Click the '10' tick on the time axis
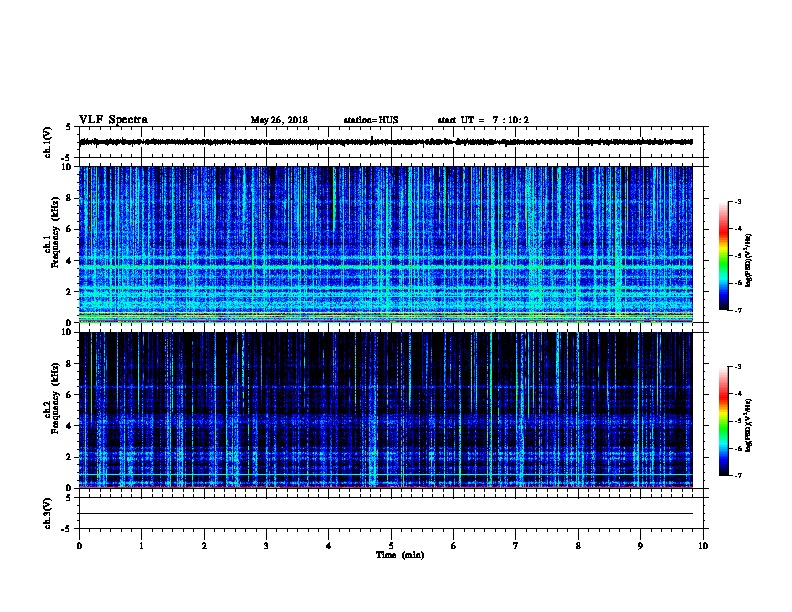This screenshot has width=792, height=612. (x=703, y=545)
